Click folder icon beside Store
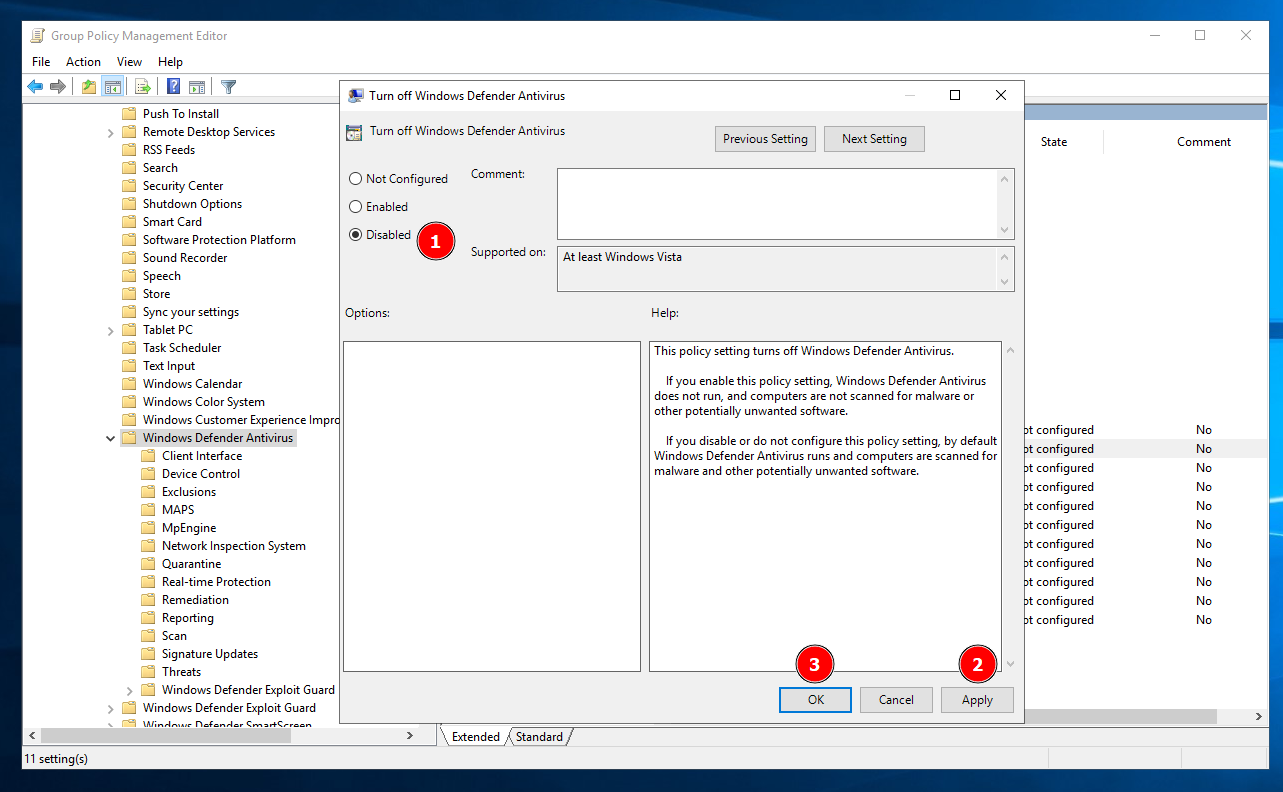This screenshot has width=1283, height=792. tap(129, 294)
